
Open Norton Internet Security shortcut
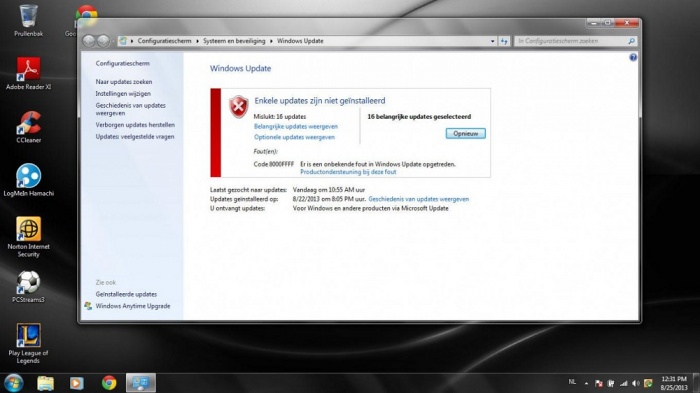point(29,237)
